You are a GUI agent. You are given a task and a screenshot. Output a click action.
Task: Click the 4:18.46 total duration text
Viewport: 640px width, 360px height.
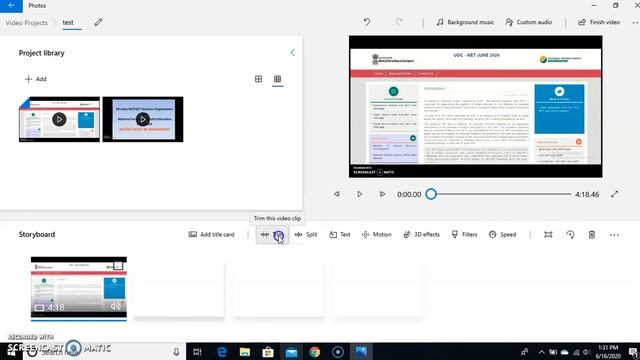(x=587, y=195)
